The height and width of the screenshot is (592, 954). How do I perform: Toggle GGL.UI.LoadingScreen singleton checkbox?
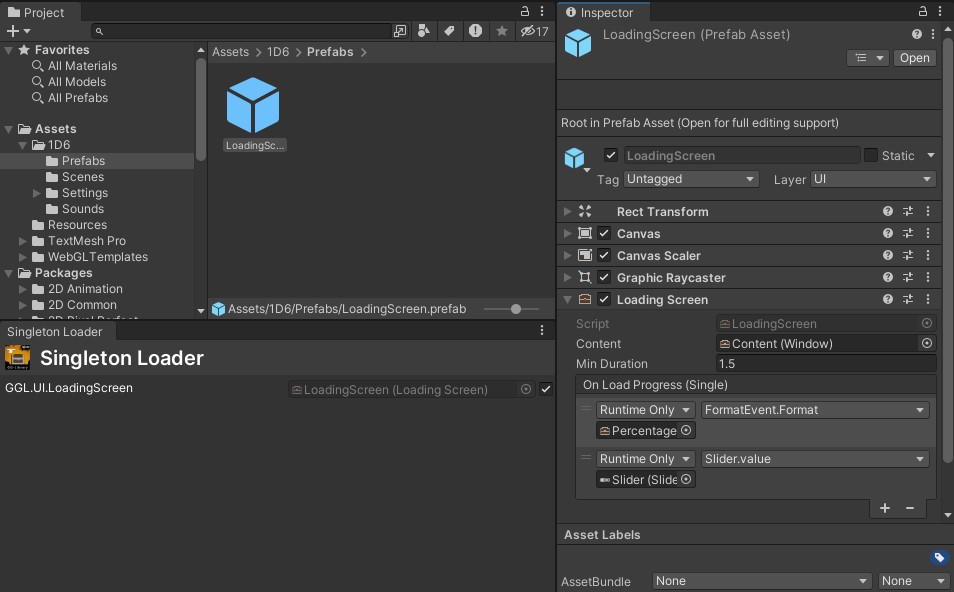(546, 389)
